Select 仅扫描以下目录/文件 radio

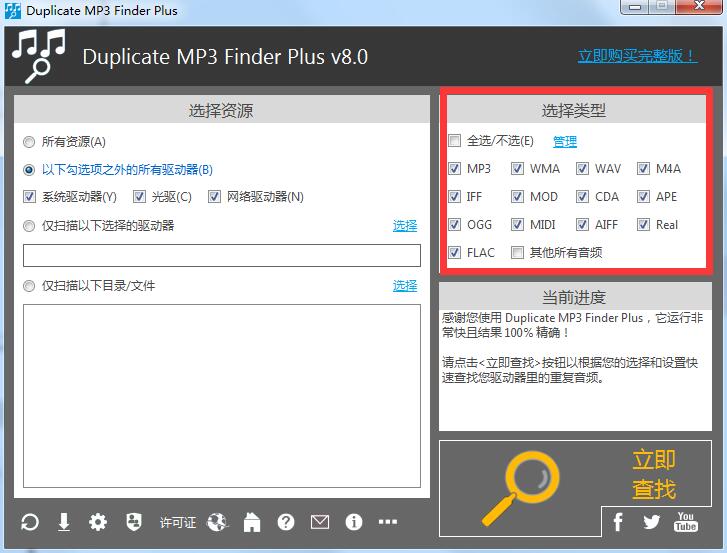pyautogui.click(x=29, y=286)
